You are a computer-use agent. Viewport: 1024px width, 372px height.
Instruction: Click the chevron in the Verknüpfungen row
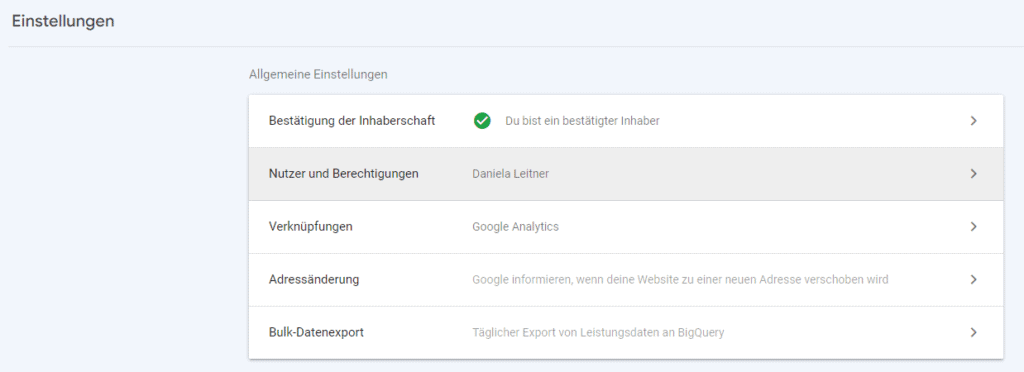coord(973,226)
